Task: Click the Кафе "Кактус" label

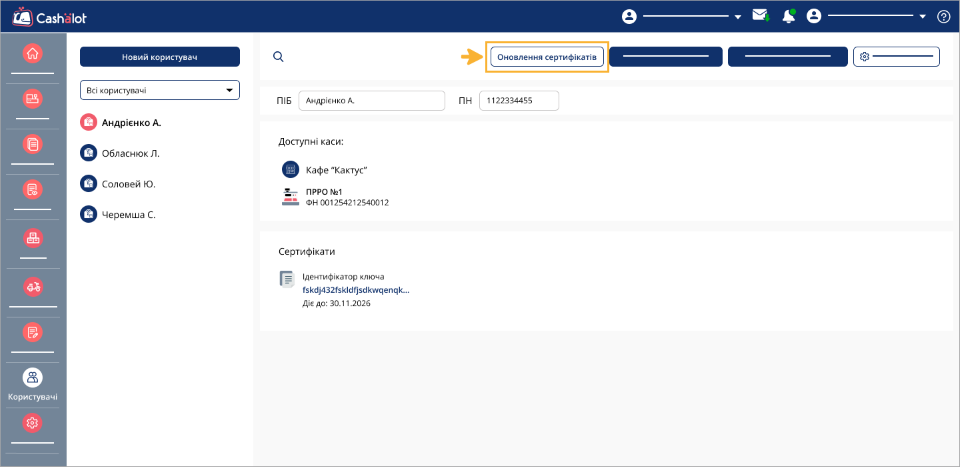Action: tap(336, 170)
